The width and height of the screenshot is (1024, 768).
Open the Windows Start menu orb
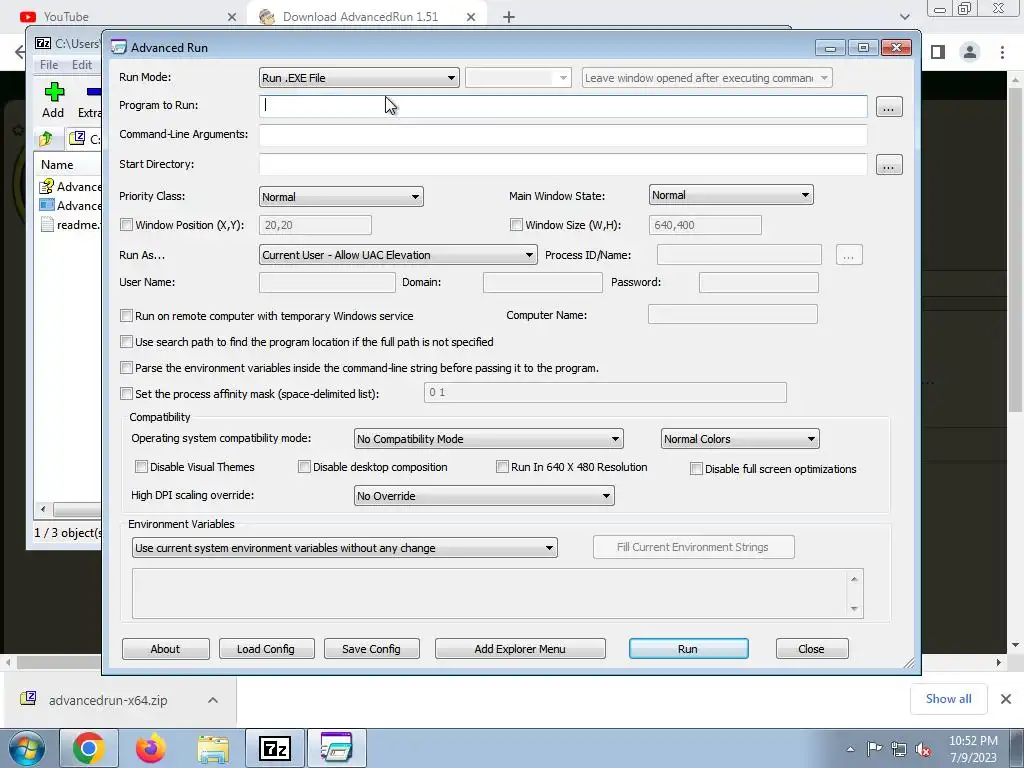coord(26,748)
